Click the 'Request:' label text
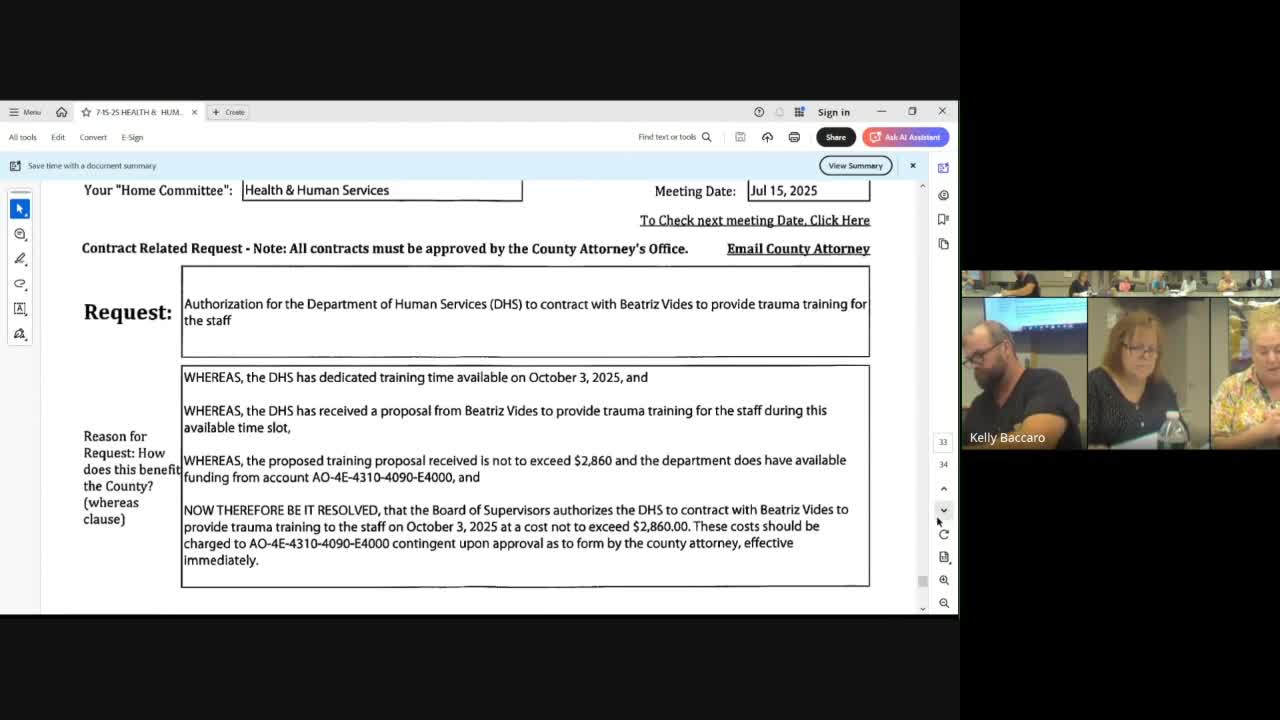 (x=128, y=312)
